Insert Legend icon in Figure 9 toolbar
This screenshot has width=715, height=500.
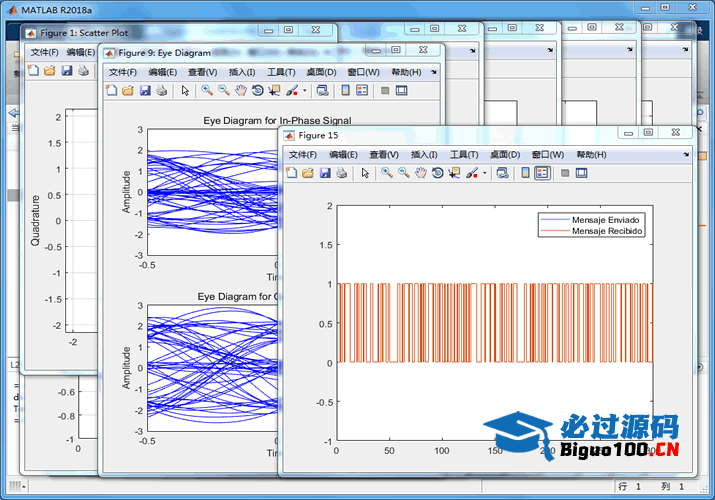click(x=362, y=91)
